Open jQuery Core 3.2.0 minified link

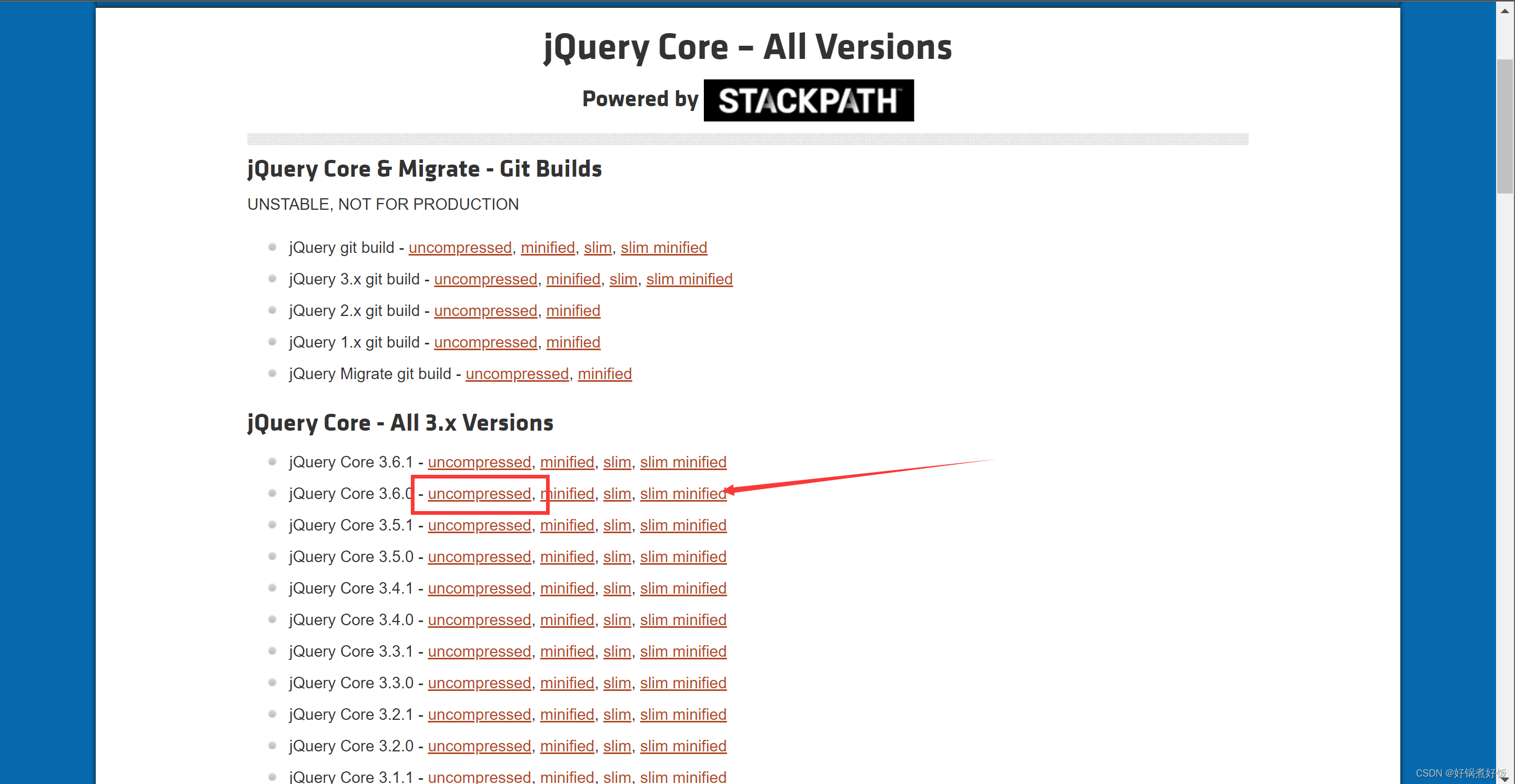click(x=567, y=746)
